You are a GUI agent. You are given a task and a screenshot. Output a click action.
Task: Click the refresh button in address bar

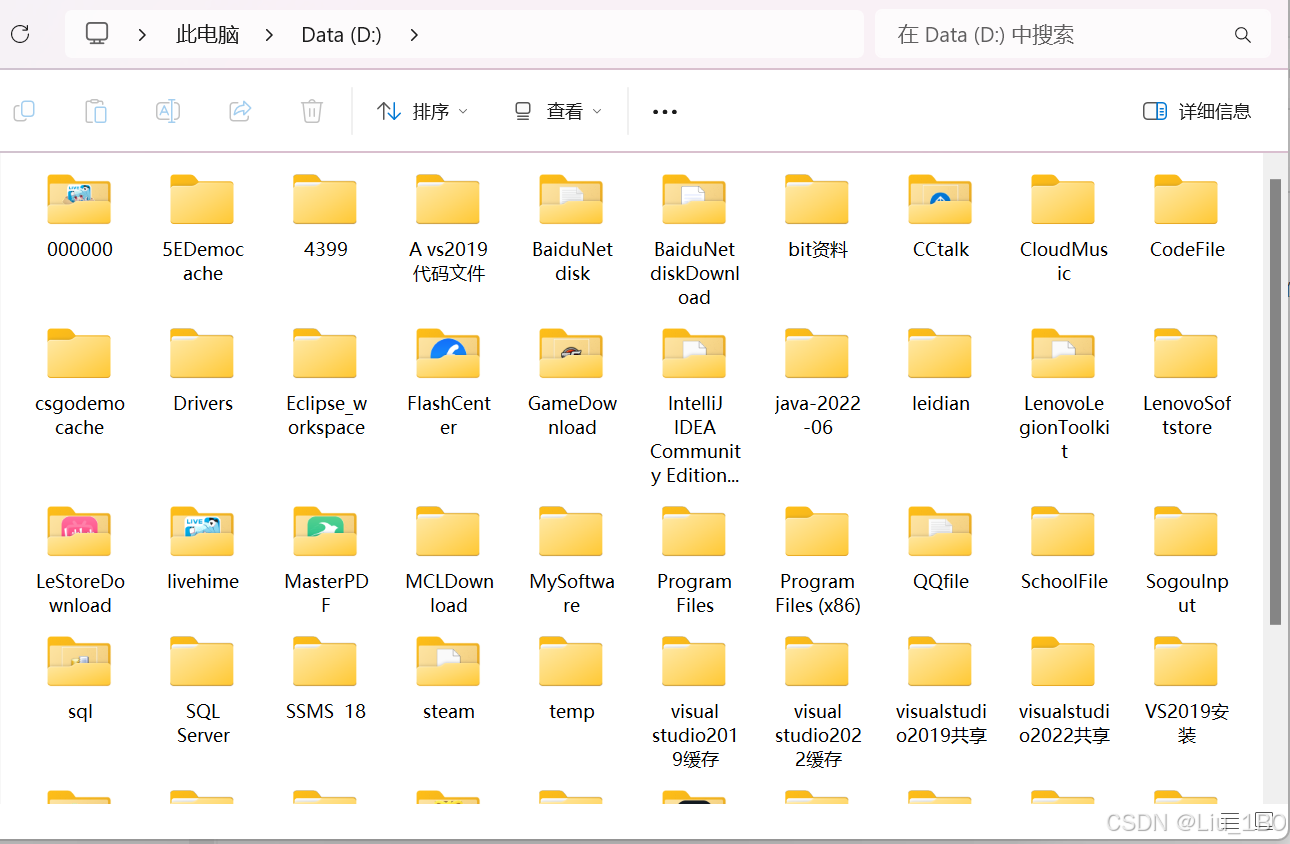(20, 34)
